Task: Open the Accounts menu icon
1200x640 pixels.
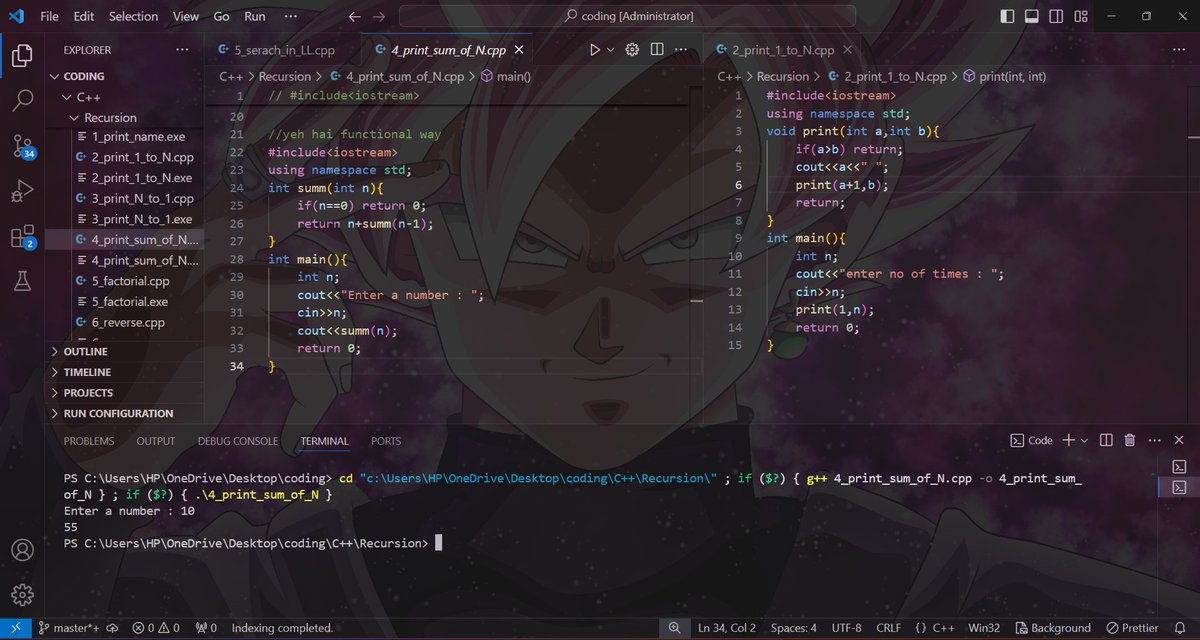Action: (x=22, y=550)
